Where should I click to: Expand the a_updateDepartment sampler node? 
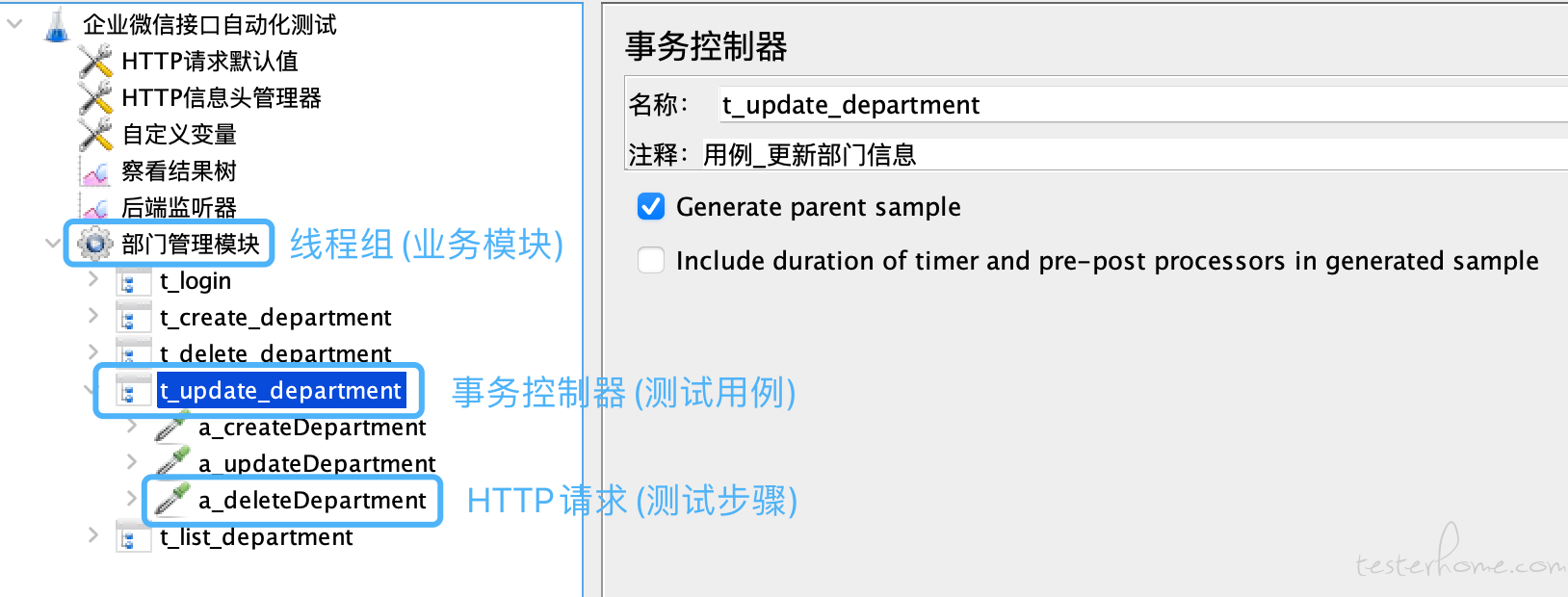(132, 461)
